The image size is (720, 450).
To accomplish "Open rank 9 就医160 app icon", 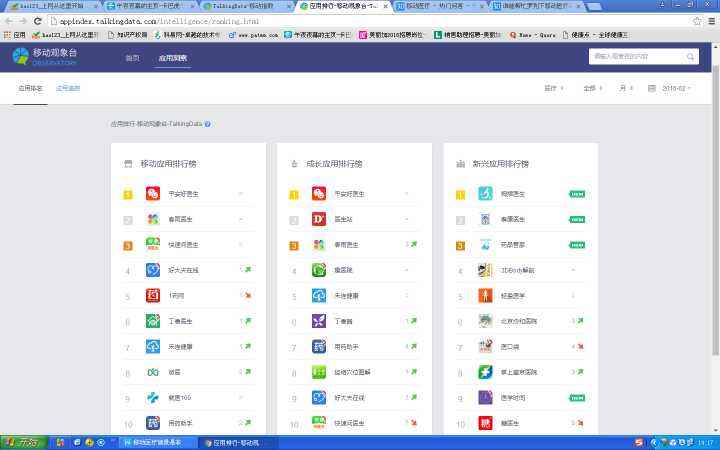I will tap(153, 397).
